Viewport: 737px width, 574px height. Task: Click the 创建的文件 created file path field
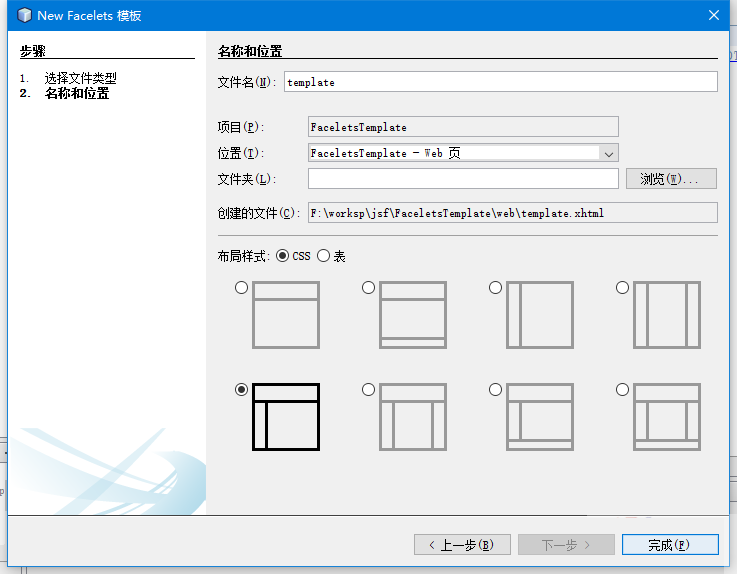(512, 213)
